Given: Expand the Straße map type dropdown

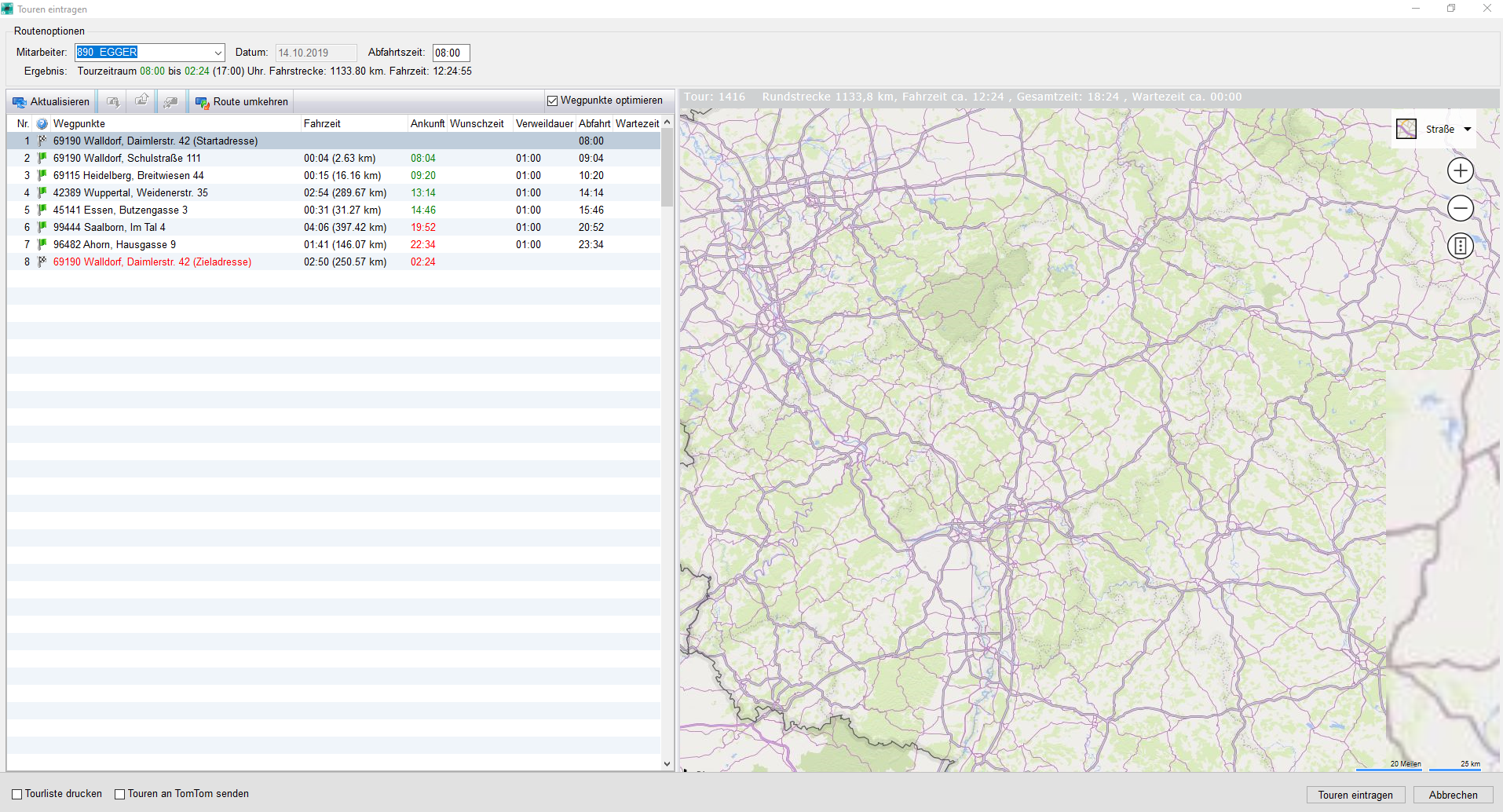Looking at the screenshot, I should pyautogui.click(x=1467, y=129).
